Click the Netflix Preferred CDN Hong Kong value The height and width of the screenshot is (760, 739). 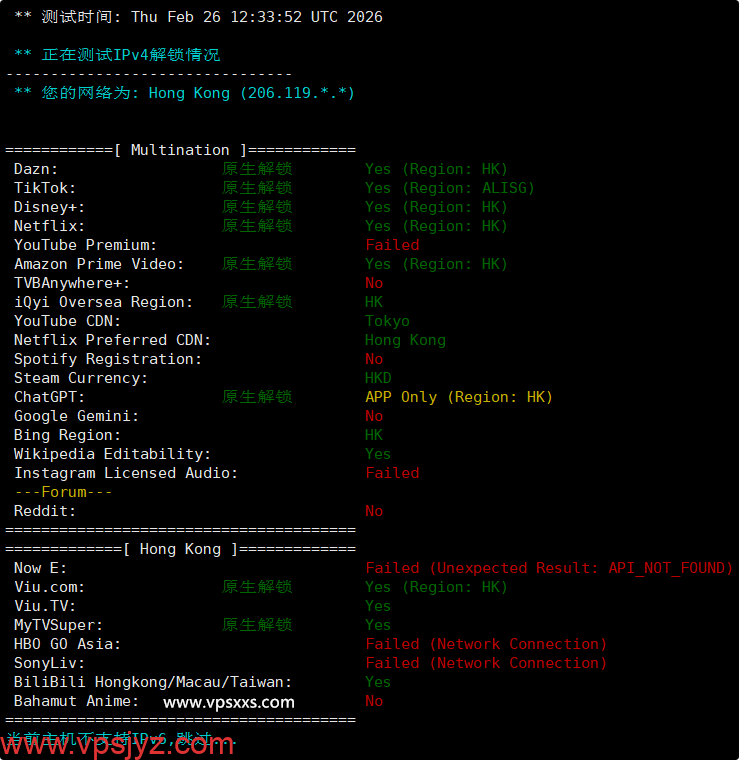click(405, 340)
